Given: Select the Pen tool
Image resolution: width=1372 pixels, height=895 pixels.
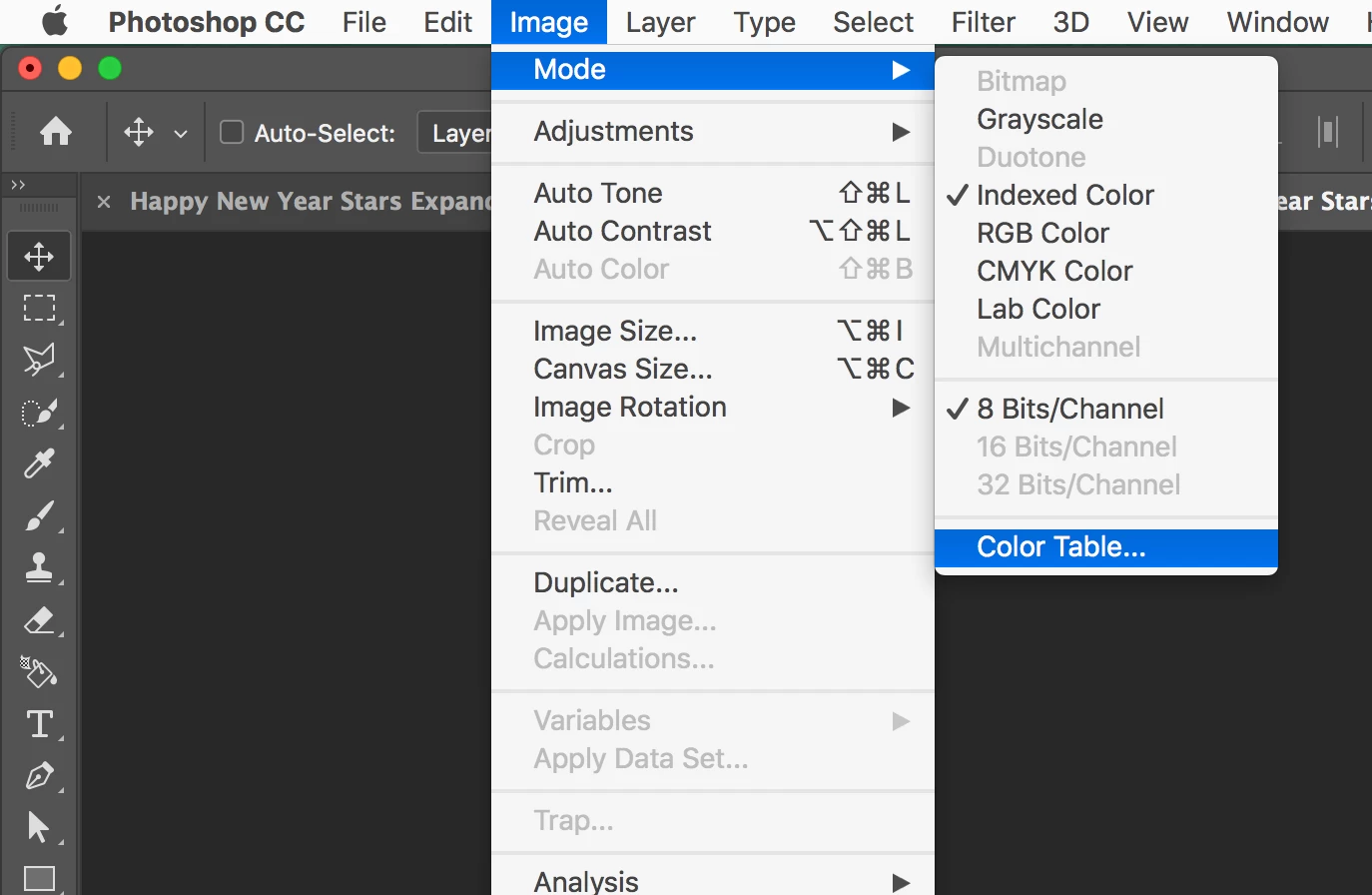Looking at the screenshot, I should [39, 776].
